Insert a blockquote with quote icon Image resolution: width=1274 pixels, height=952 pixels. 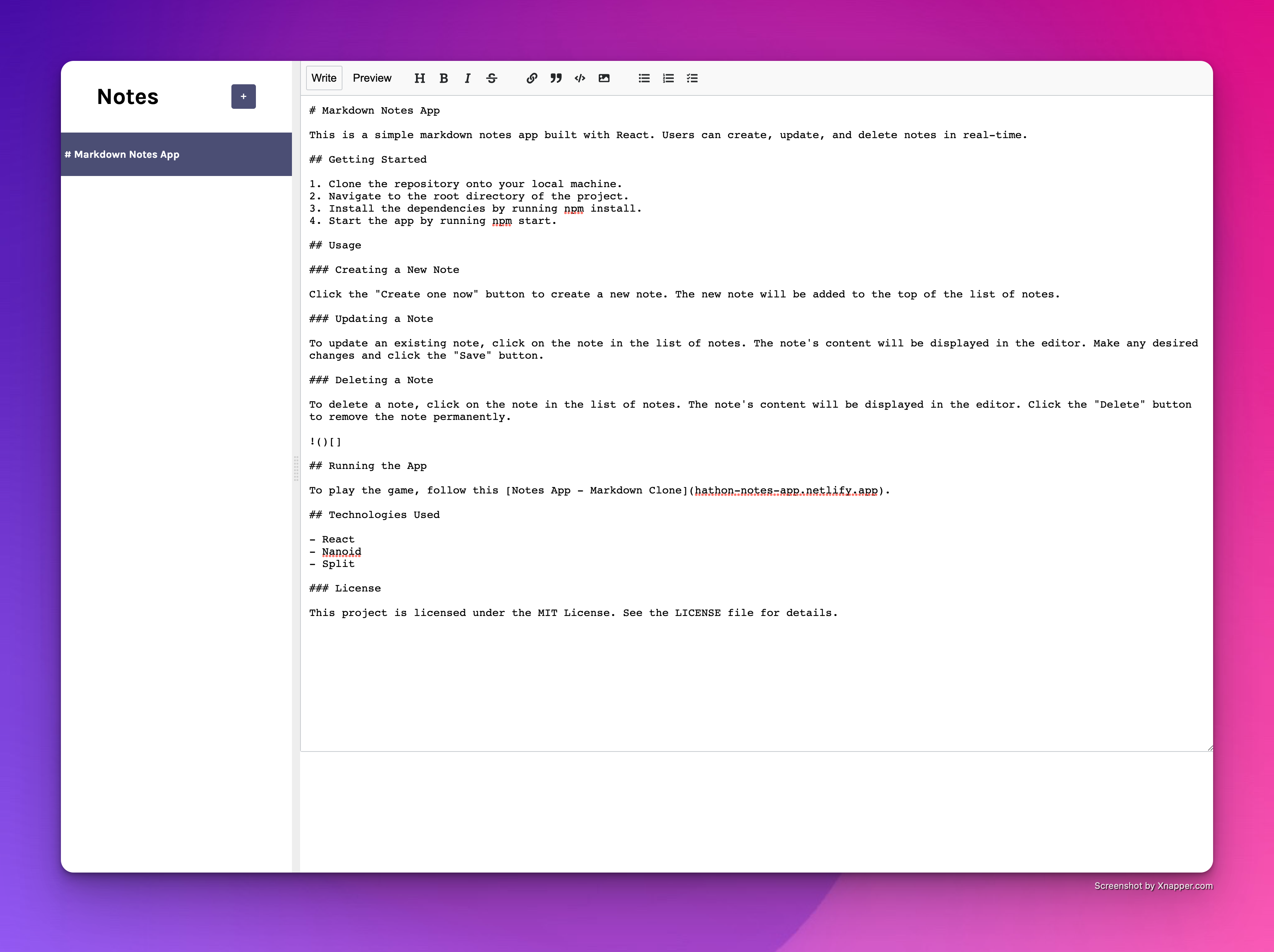556,78
